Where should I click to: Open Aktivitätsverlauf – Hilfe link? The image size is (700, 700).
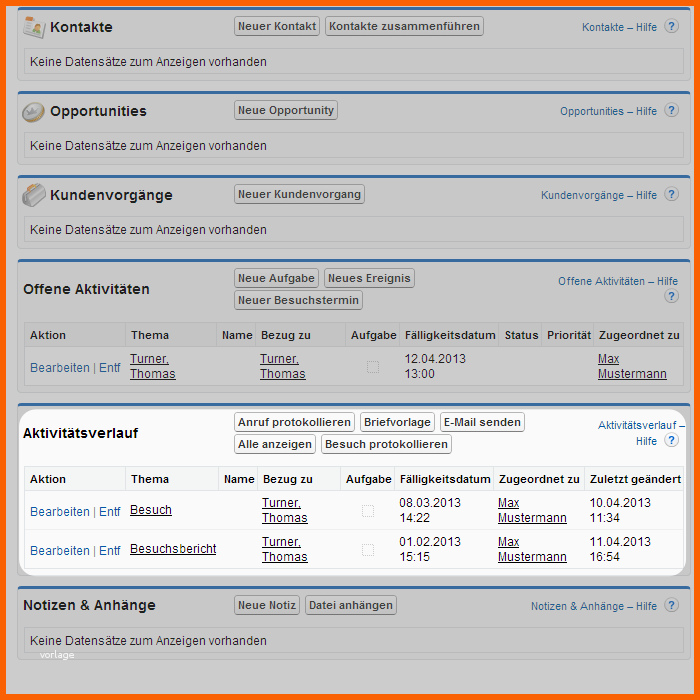coord(641,433)
